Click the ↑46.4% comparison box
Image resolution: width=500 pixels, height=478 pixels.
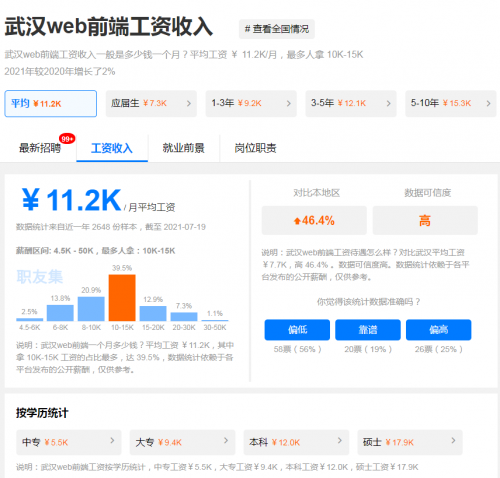[314, 220]
